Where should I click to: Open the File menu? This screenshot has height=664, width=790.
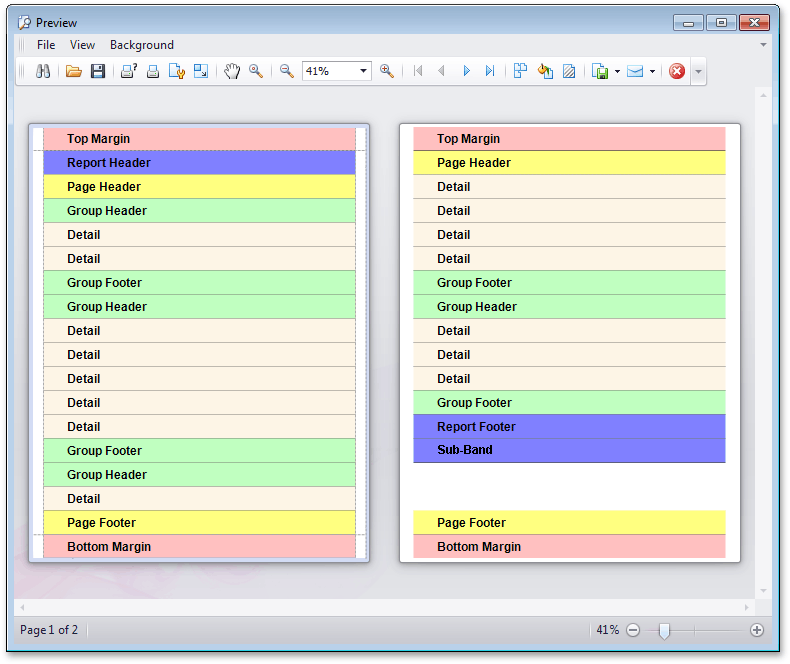tap(46, 45)
